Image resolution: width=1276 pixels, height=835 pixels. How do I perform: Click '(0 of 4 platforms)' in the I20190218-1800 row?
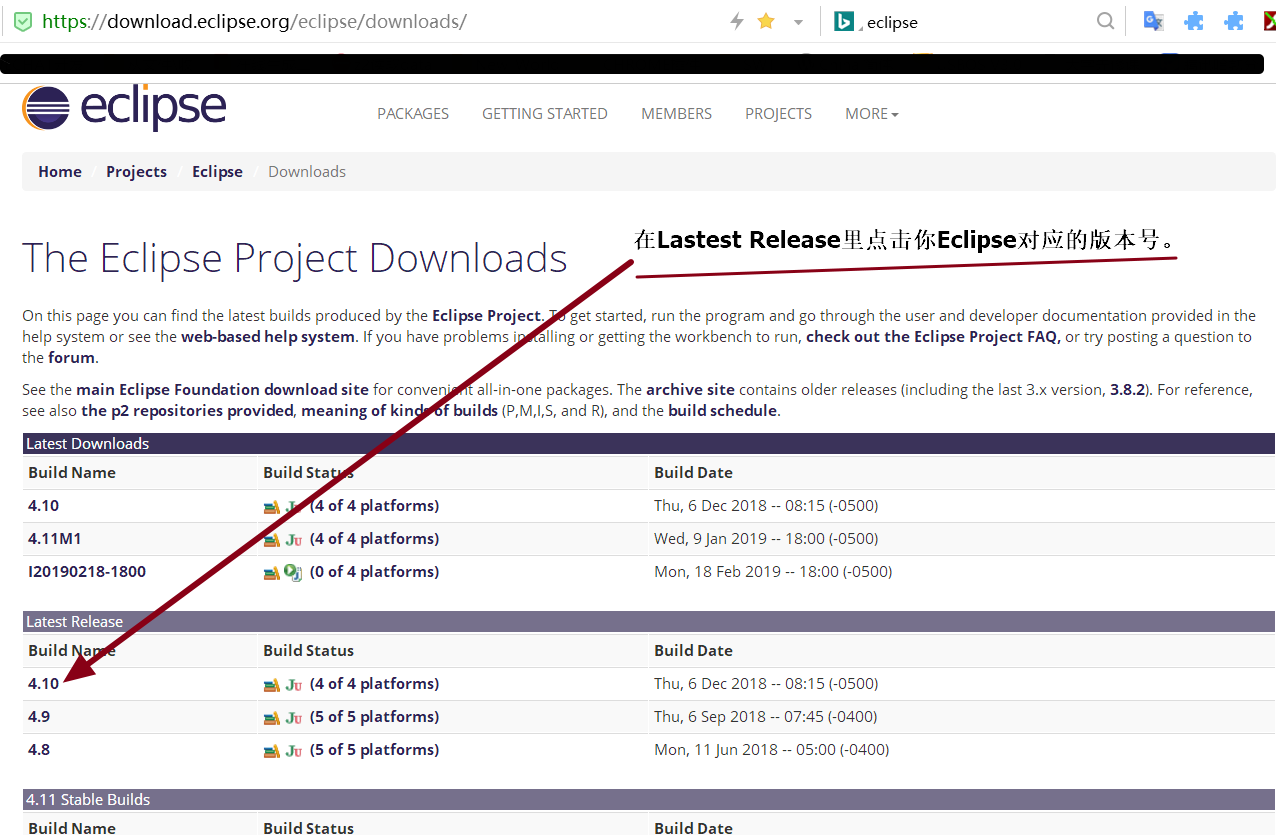tap(374, 572)
